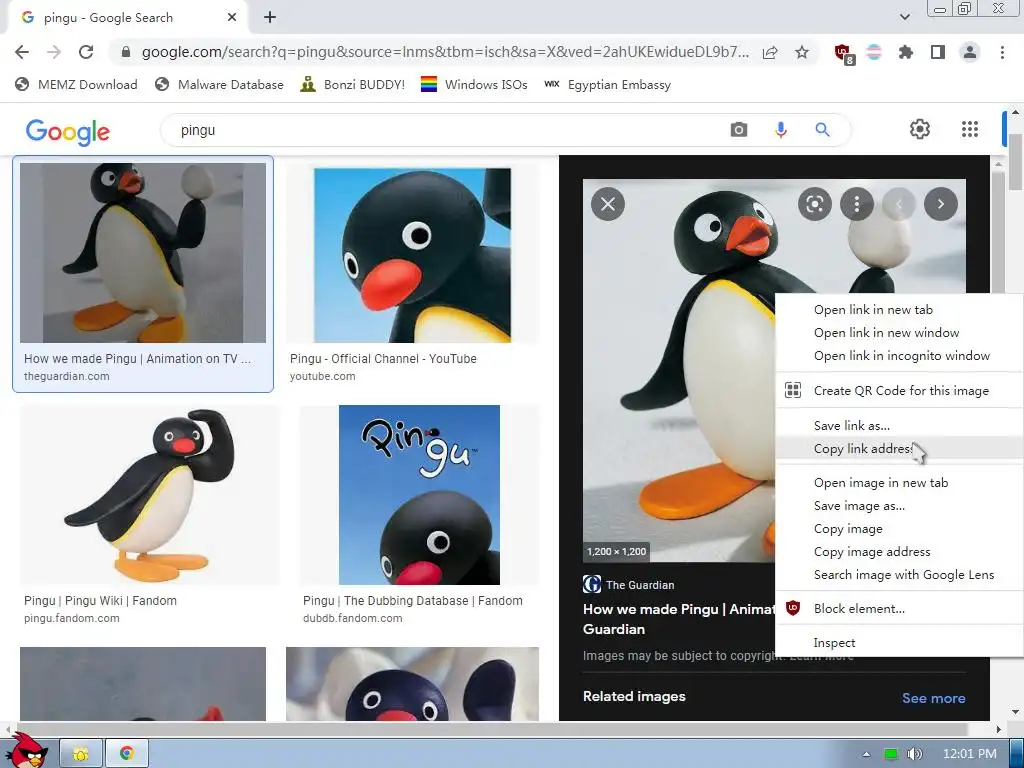Open Malware Database bookmark
This screenshot has width=1024, height=768.
pyautogui.click(x=219, y=85)
